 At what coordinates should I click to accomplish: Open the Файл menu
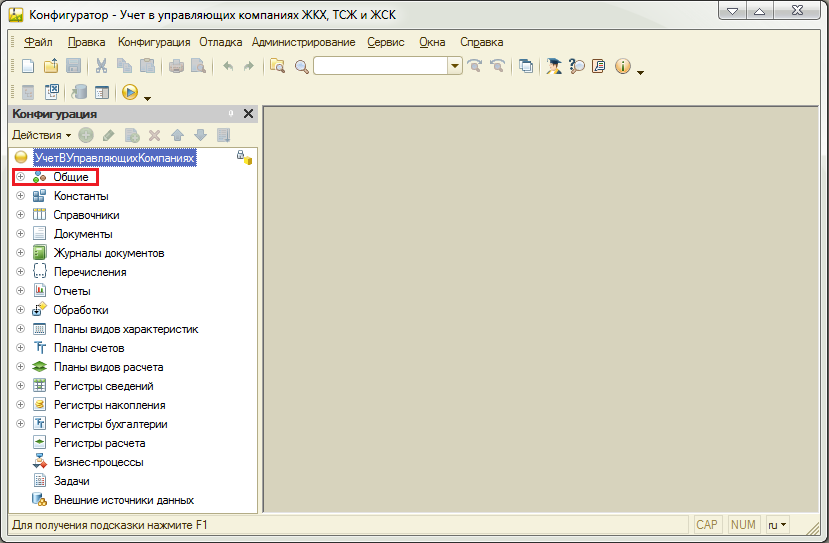[x=38, y=42]
